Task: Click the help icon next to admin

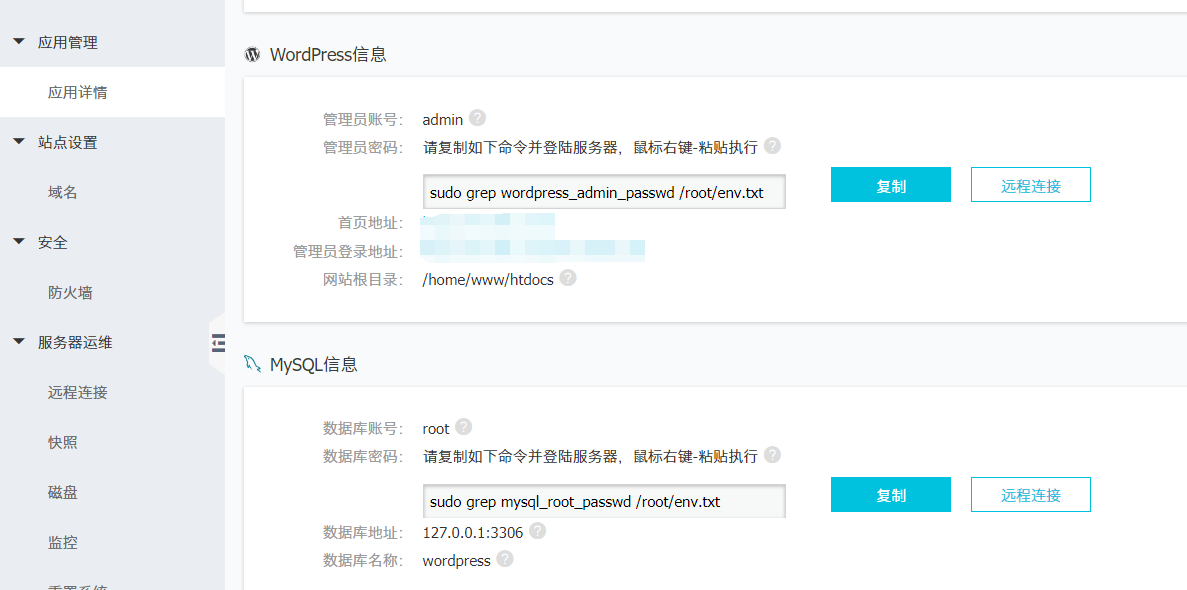Action: (478, 118)
